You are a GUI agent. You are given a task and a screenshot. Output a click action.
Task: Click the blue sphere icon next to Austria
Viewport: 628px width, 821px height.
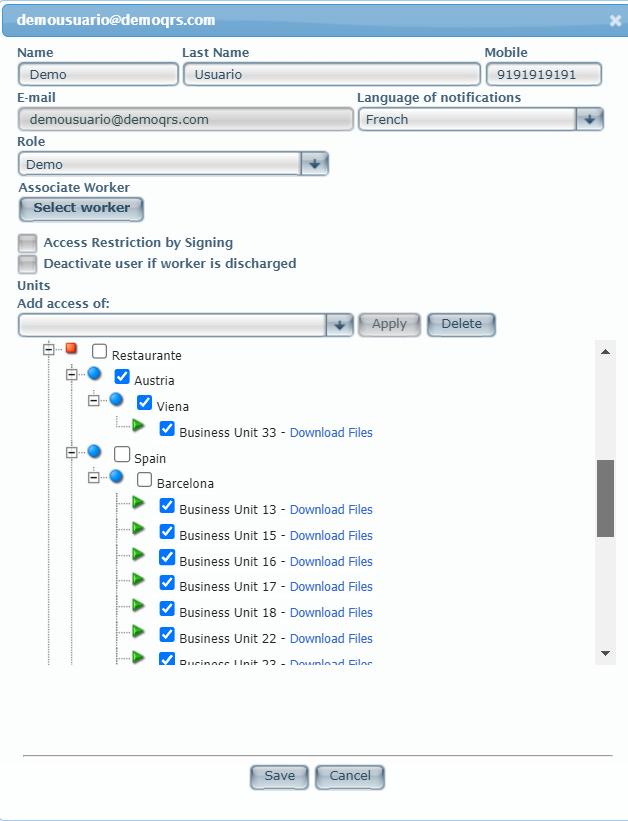[94, 374]
